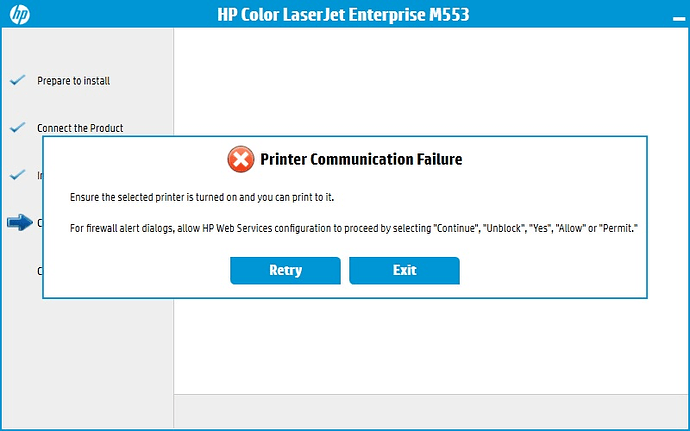Click the hidden step label beside third checkmark

(40, 175)
